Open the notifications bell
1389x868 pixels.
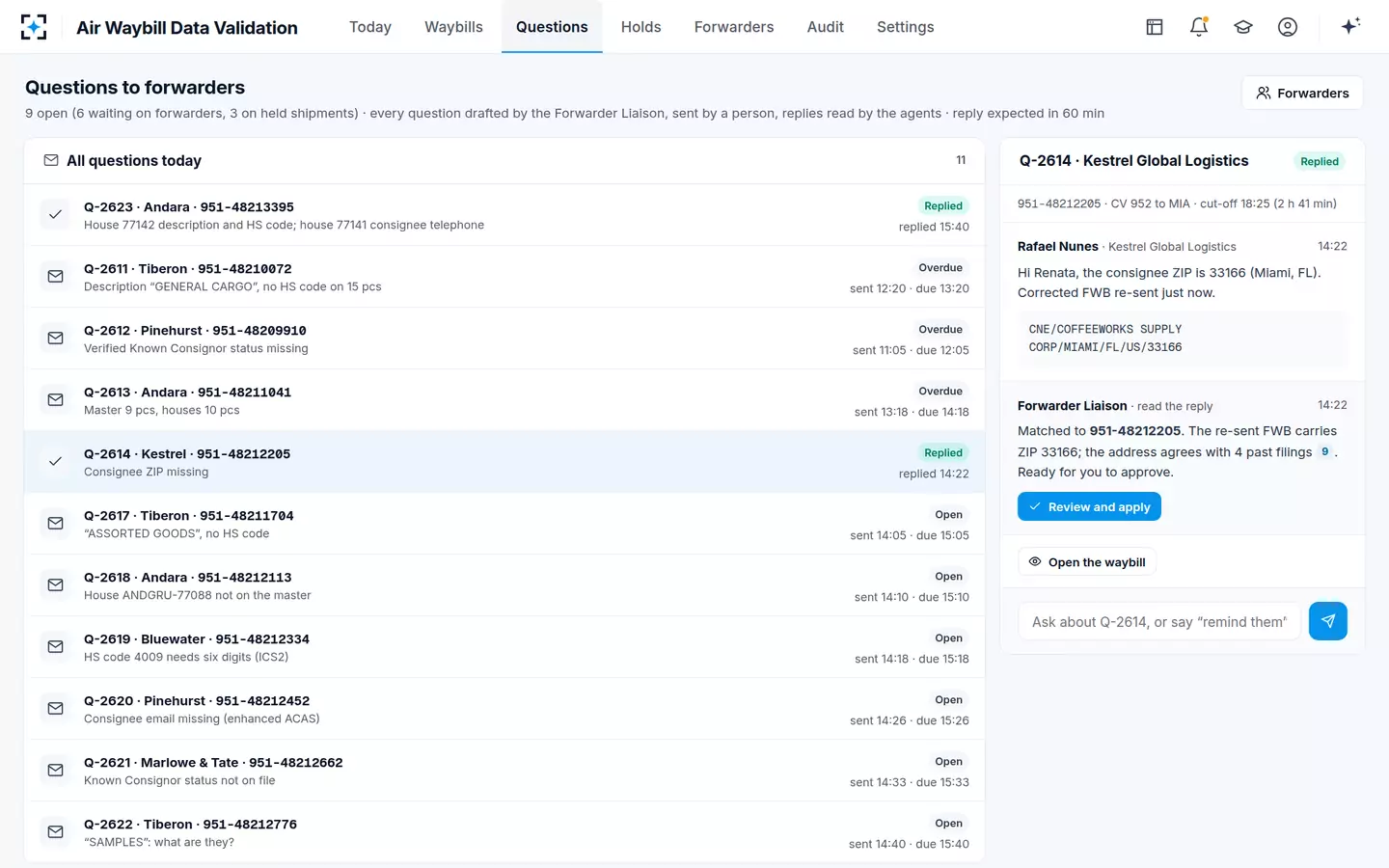pyautogui.click(x=1199, y=27)
